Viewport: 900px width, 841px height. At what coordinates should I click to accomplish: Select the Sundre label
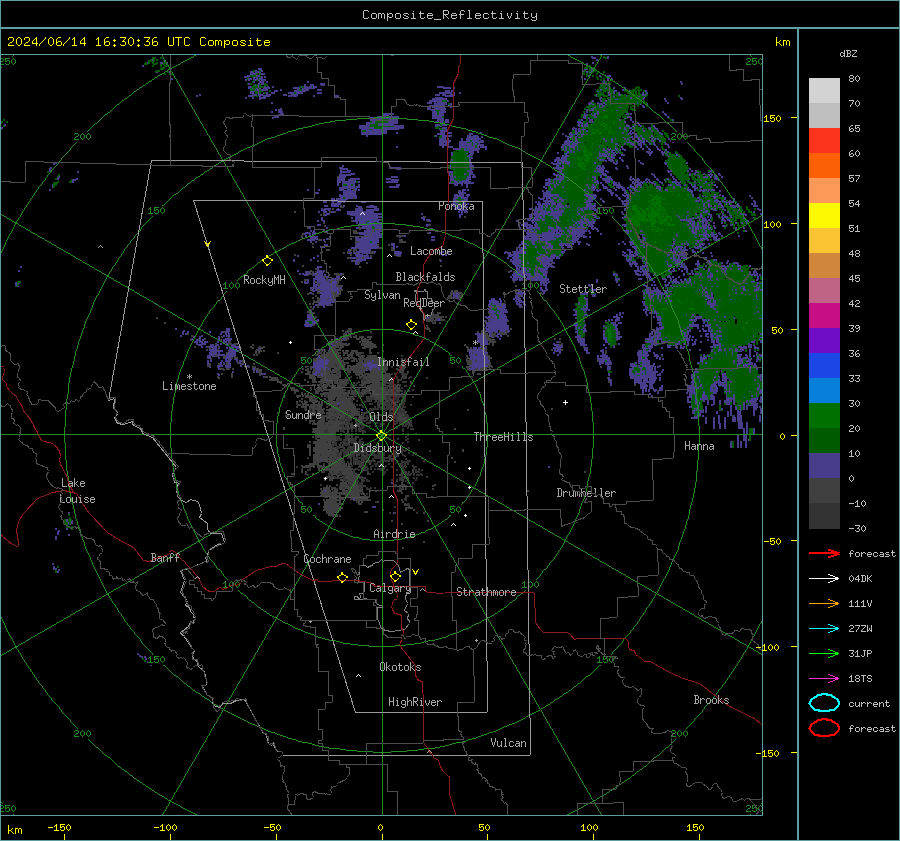click(303, 414)
